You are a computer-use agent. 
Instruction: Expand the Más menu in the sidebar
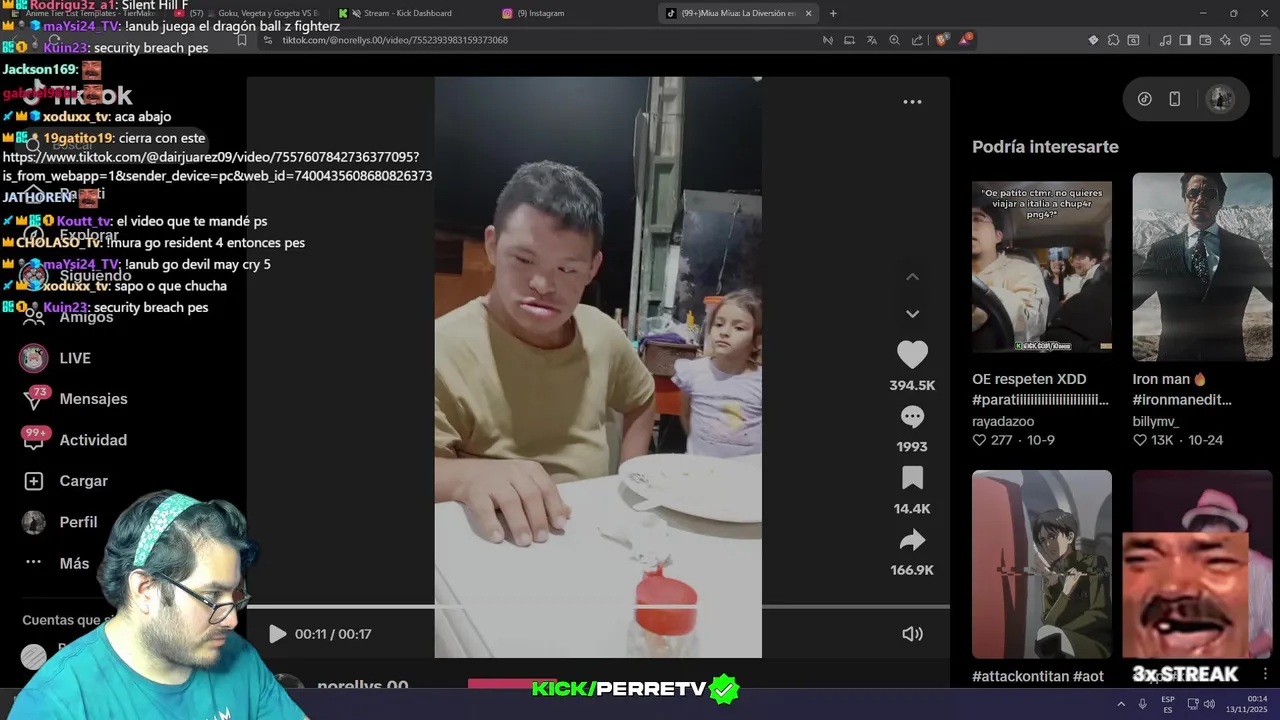57,563
